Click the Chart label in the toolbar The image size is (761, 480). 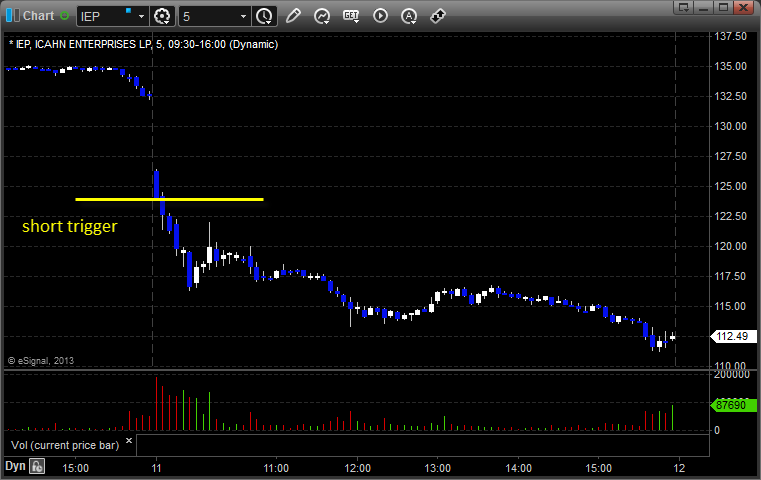tap(39, 16)
